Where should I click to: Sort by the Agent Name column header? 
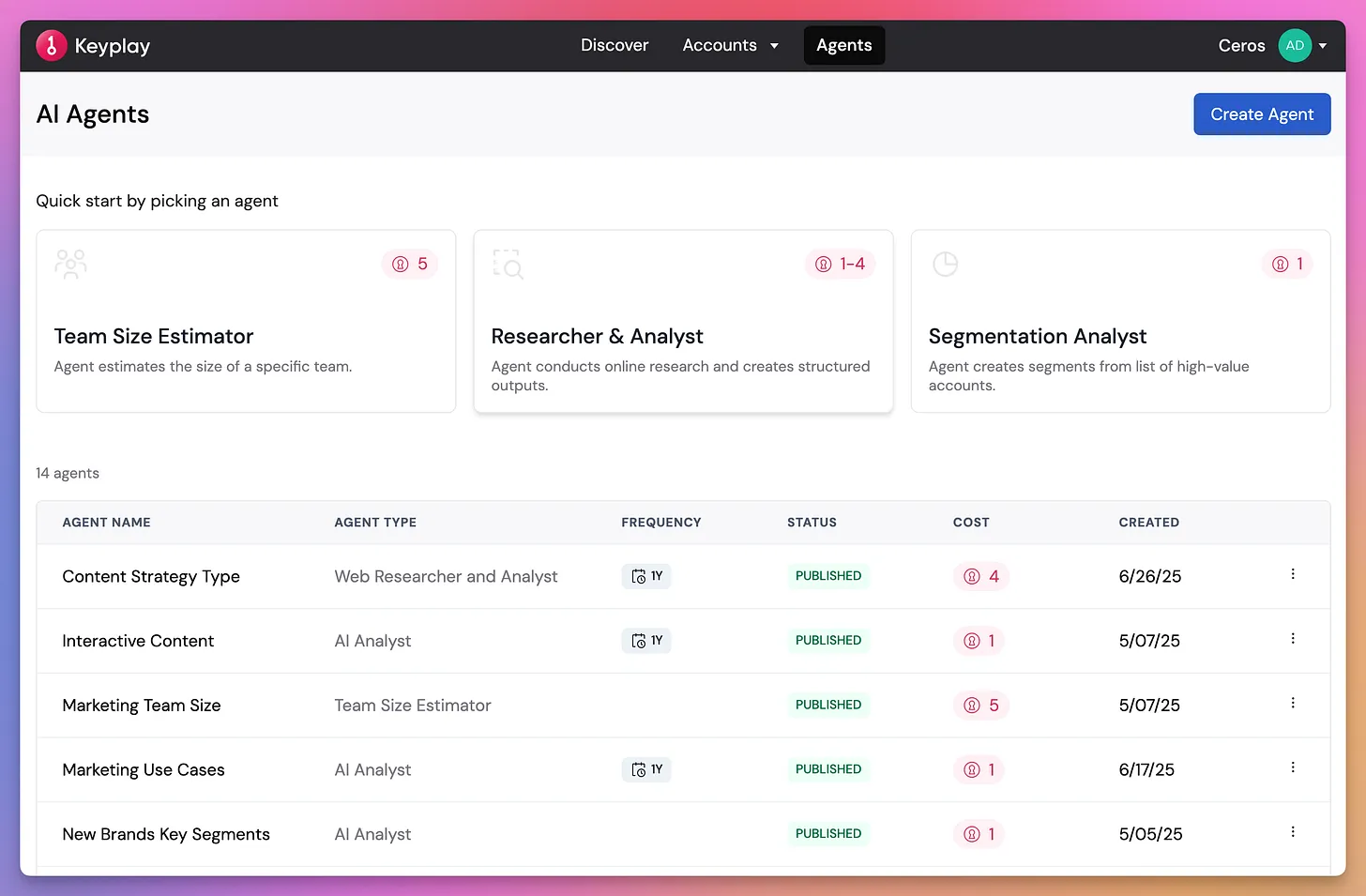106,523
